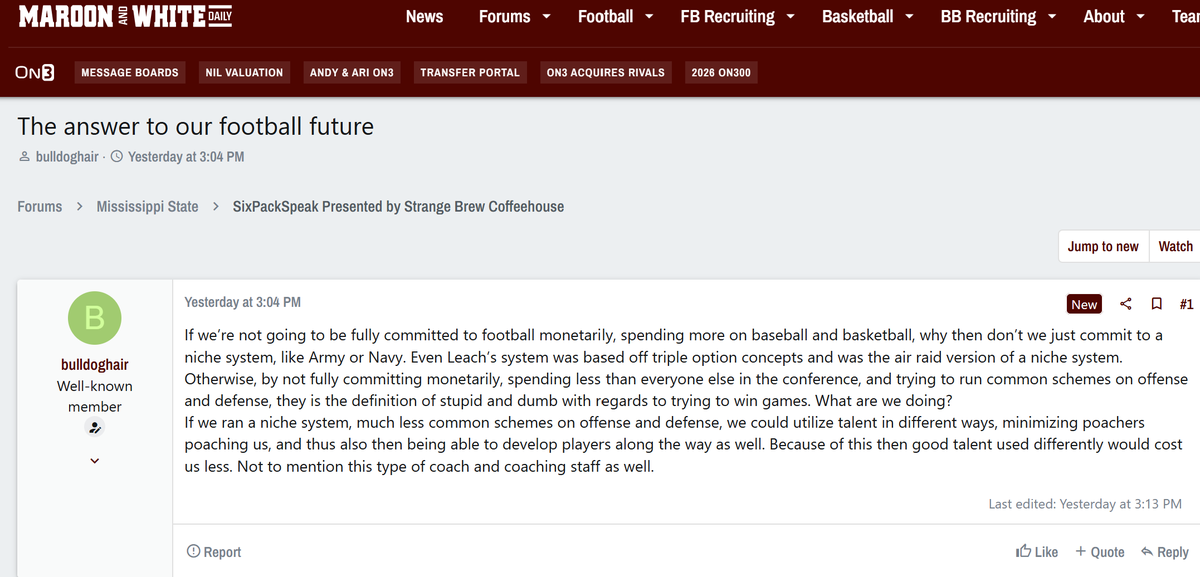Open the Forums dropdown arrow in navigation
1200x577 pixels.
tap(546, 16)
